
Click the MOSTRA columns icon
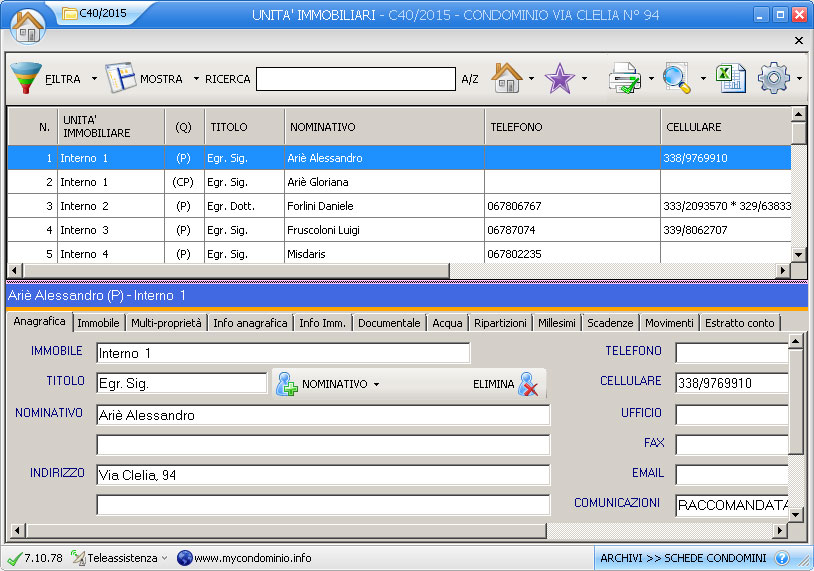[120, 78]
